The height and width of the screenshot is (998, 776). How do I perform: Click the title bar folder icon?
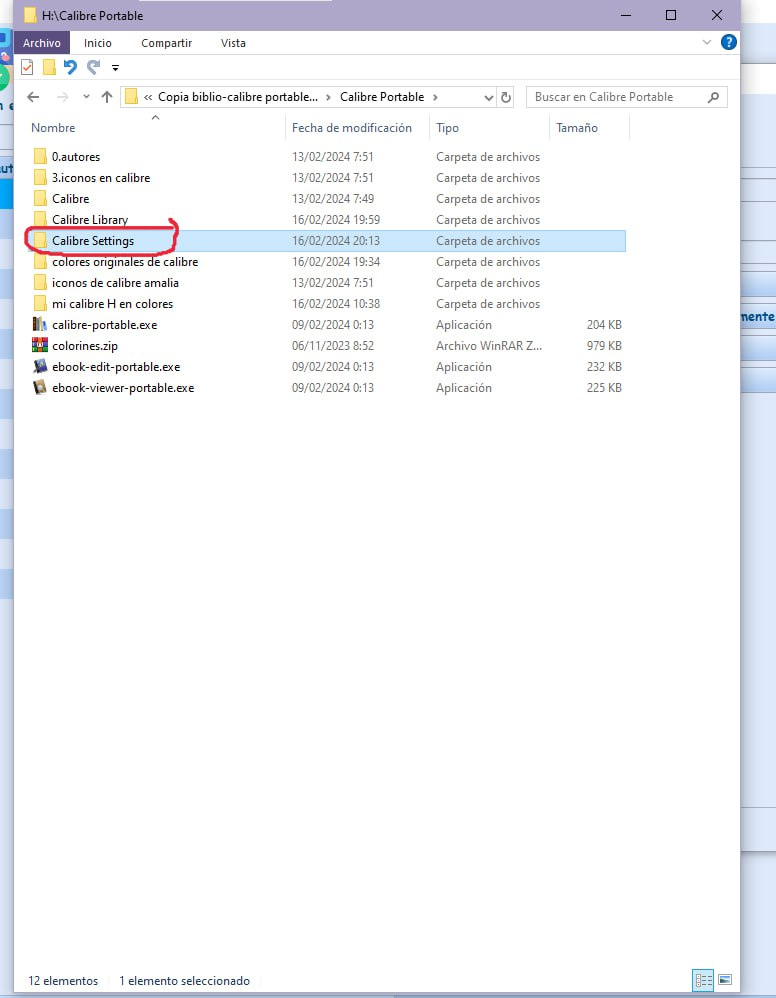point(29,15)
